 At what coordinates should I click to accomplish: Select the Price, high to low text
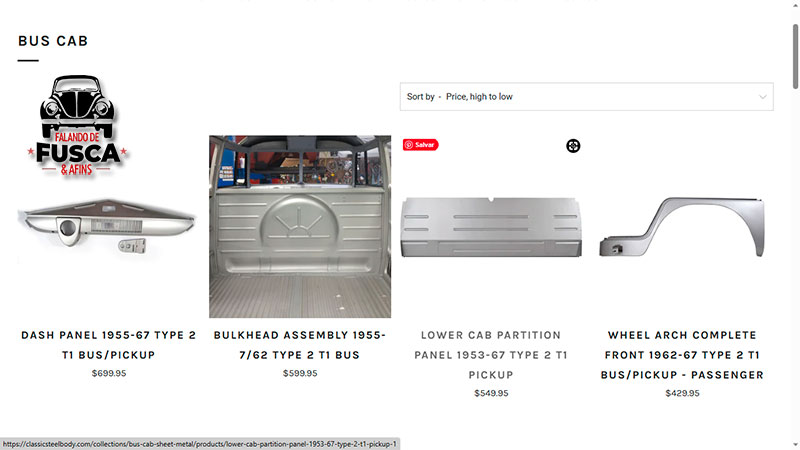click(x=479, y=96)
